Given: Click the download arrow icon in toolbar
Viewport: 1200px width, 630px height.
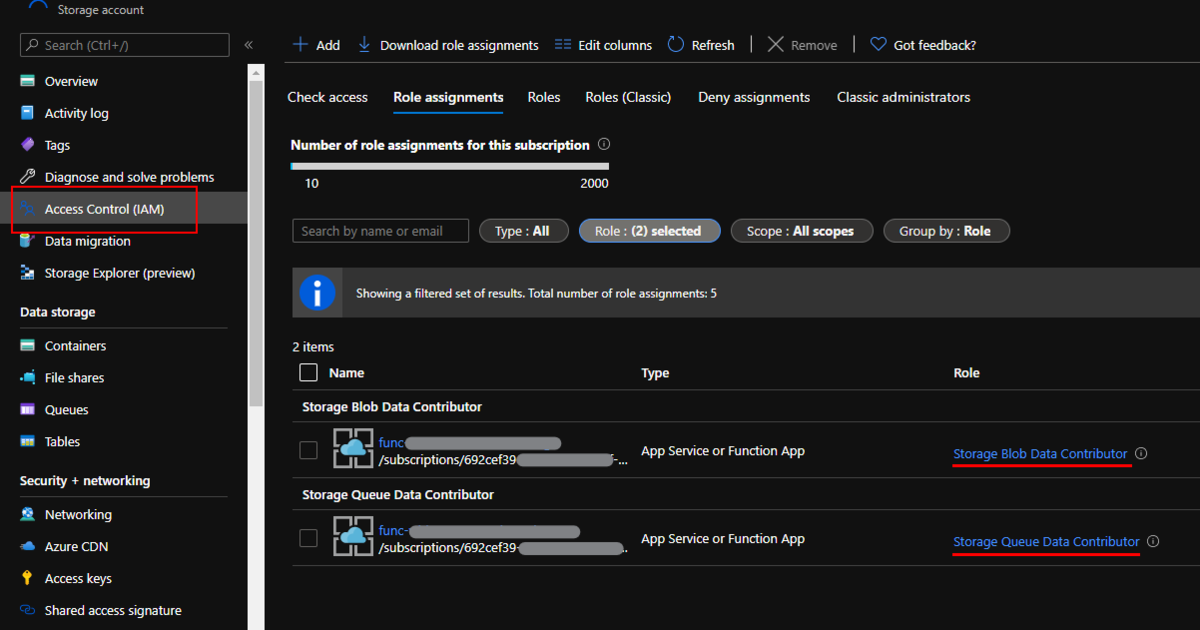Looking at the screenshot, I should tap(364, 45).
